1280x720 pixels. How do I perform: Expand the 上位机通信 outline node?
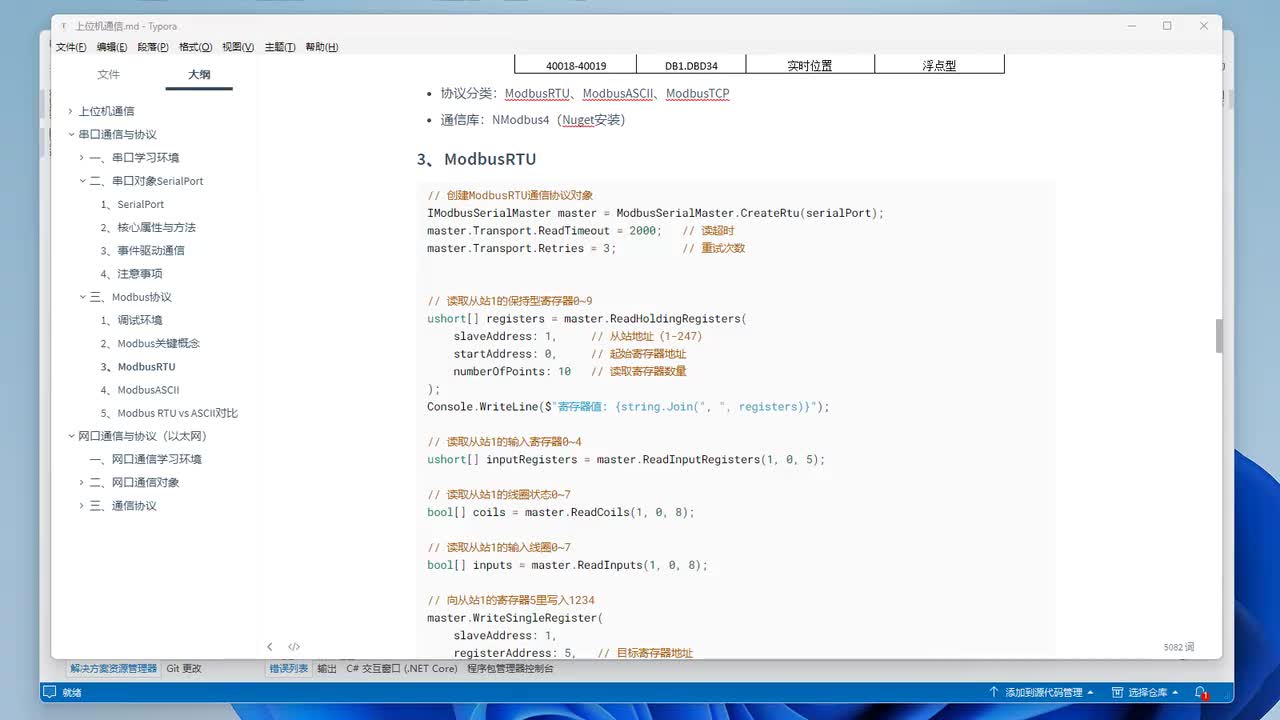70,111
